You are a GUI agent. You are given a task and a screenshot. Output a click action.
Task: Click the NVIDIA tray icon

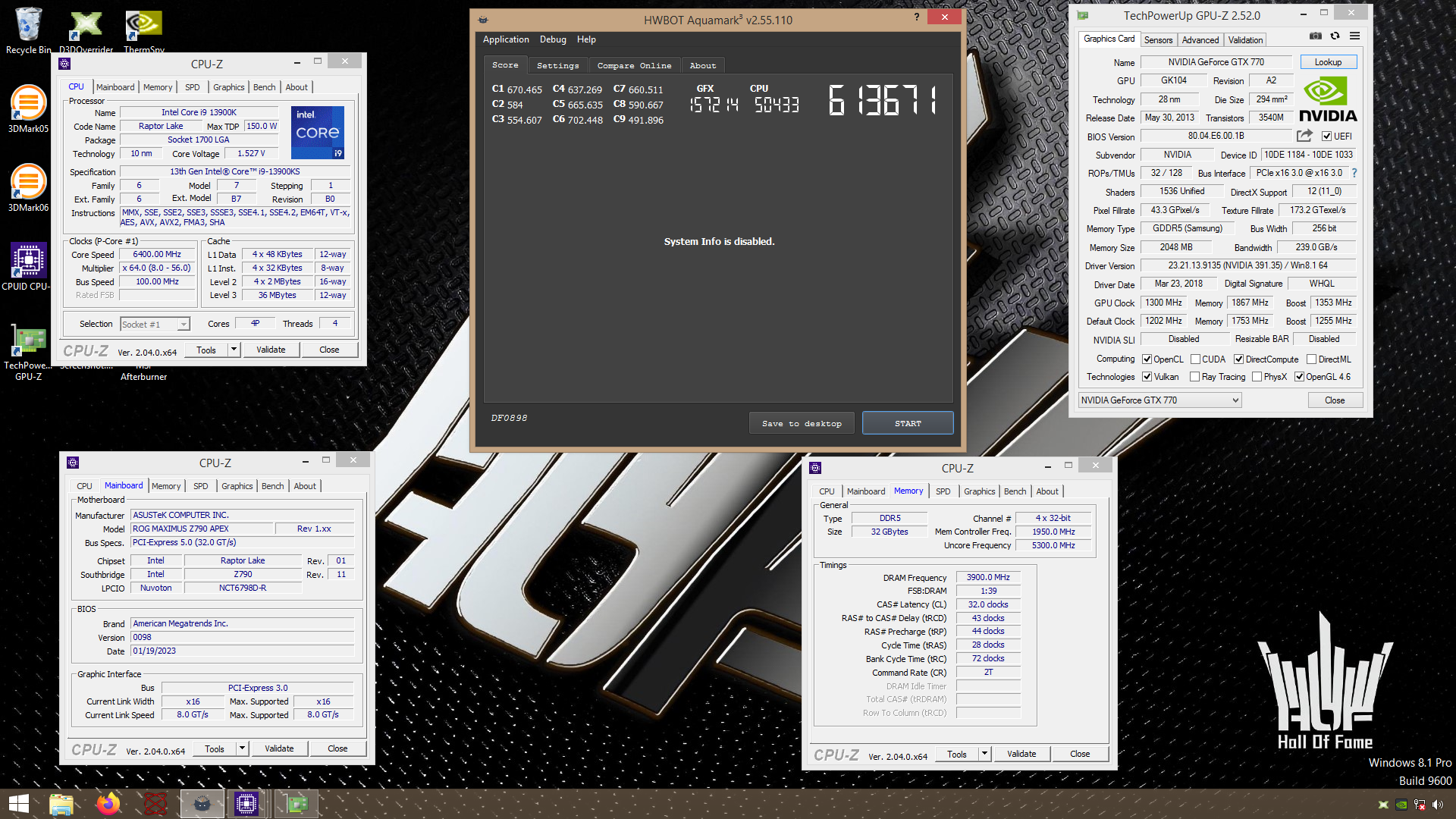click(x=1401, y=805)
